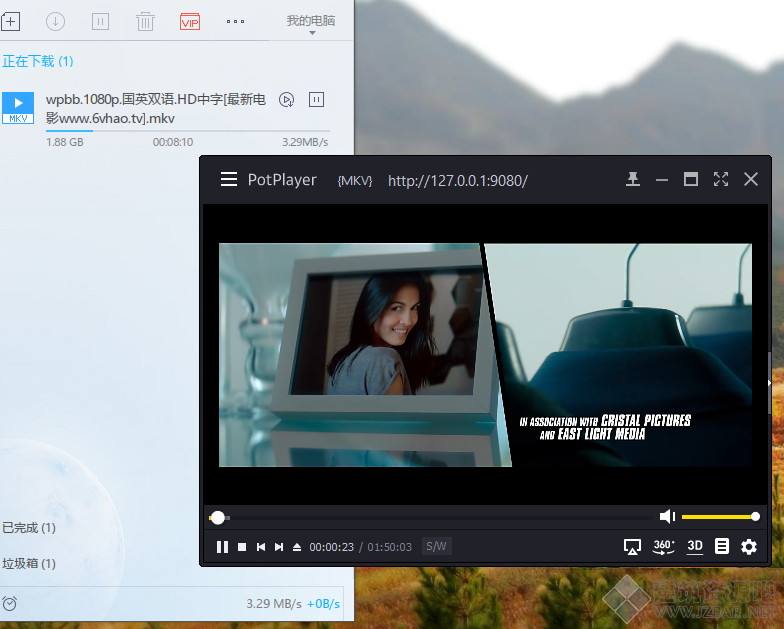This screenshot has width=784, height=629.
Task: Minimize the PotPlayer window
Action: 662,180
